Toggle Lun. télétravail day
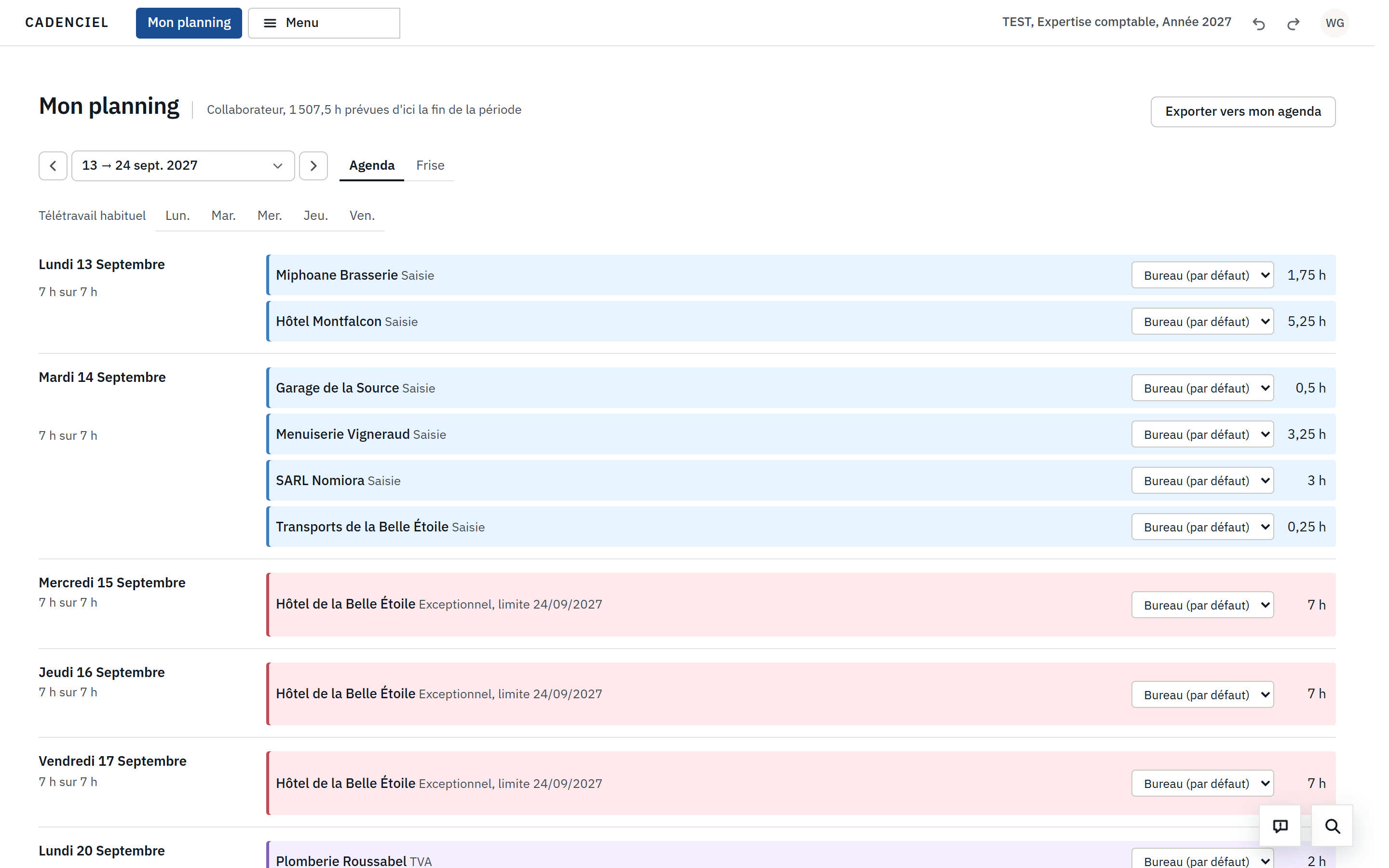The height and width of the screenshot is (868, 1389). [x=177, y=215]
